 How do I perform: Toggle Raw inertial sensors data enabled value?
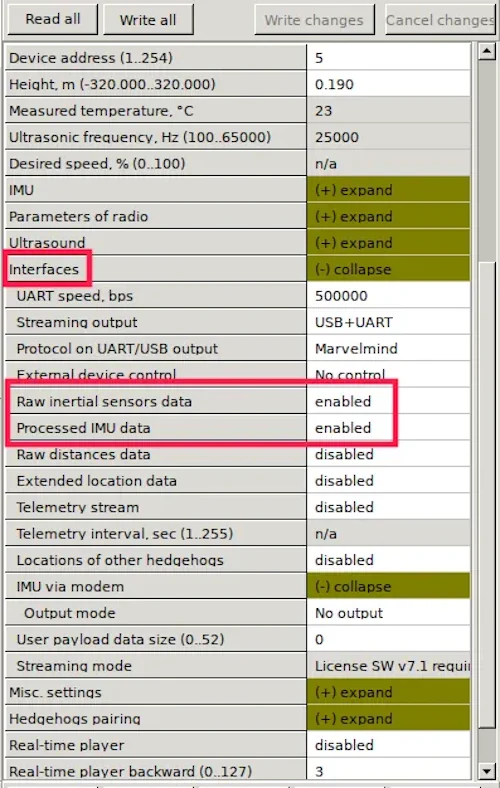[388, 402]
